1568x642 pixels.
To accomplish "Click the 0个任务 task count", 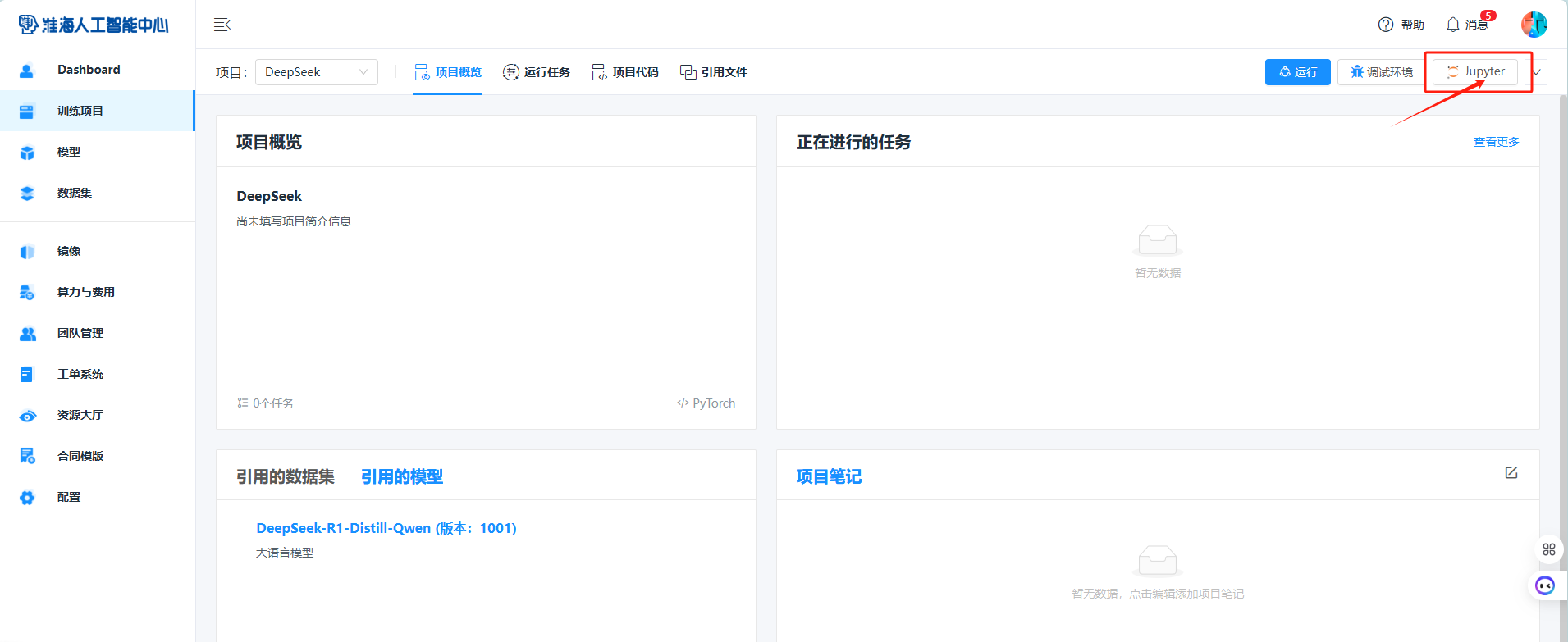I will coord(266,403).
